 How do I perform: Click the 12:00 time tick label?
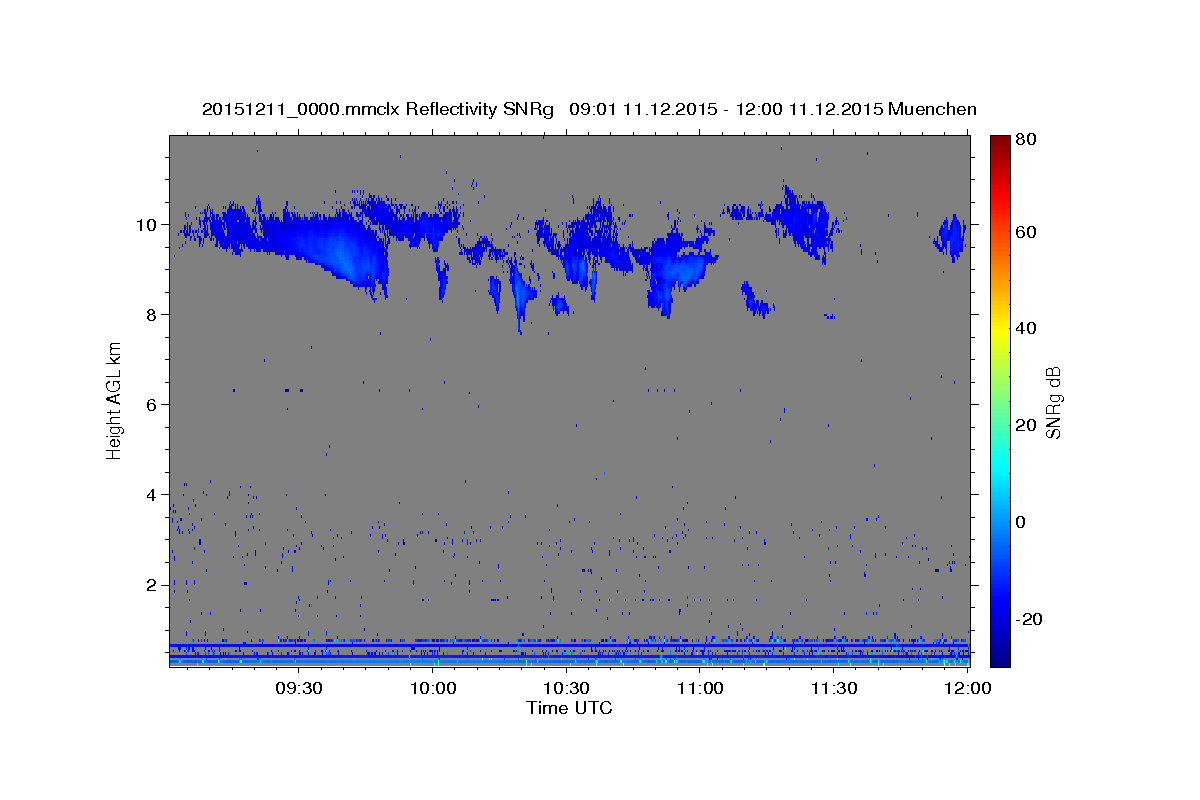(x=967, y=688)
